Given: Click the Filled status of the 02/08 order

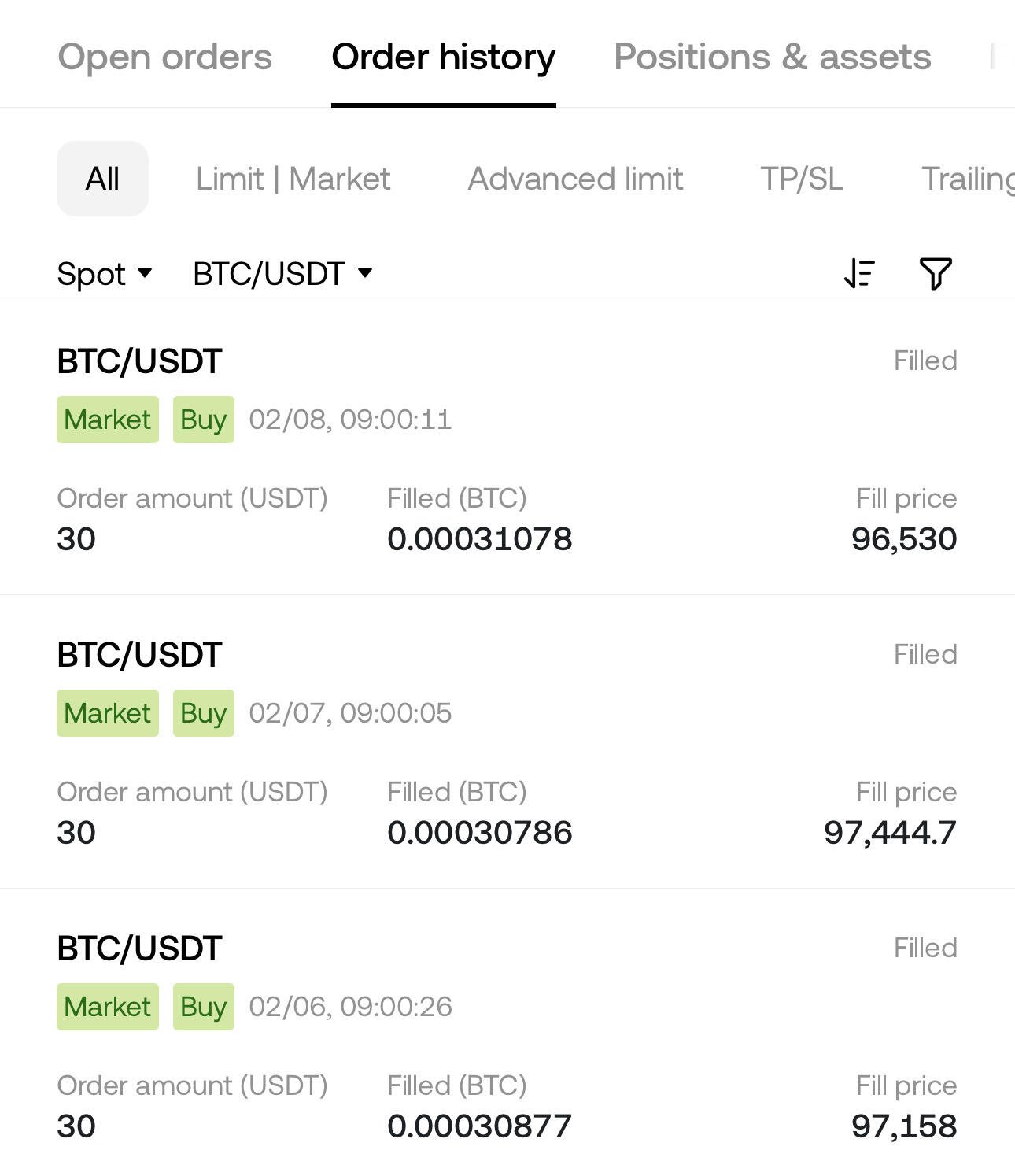Looking at the screenshot, I should pyautogui.click(x=925, y=361).
